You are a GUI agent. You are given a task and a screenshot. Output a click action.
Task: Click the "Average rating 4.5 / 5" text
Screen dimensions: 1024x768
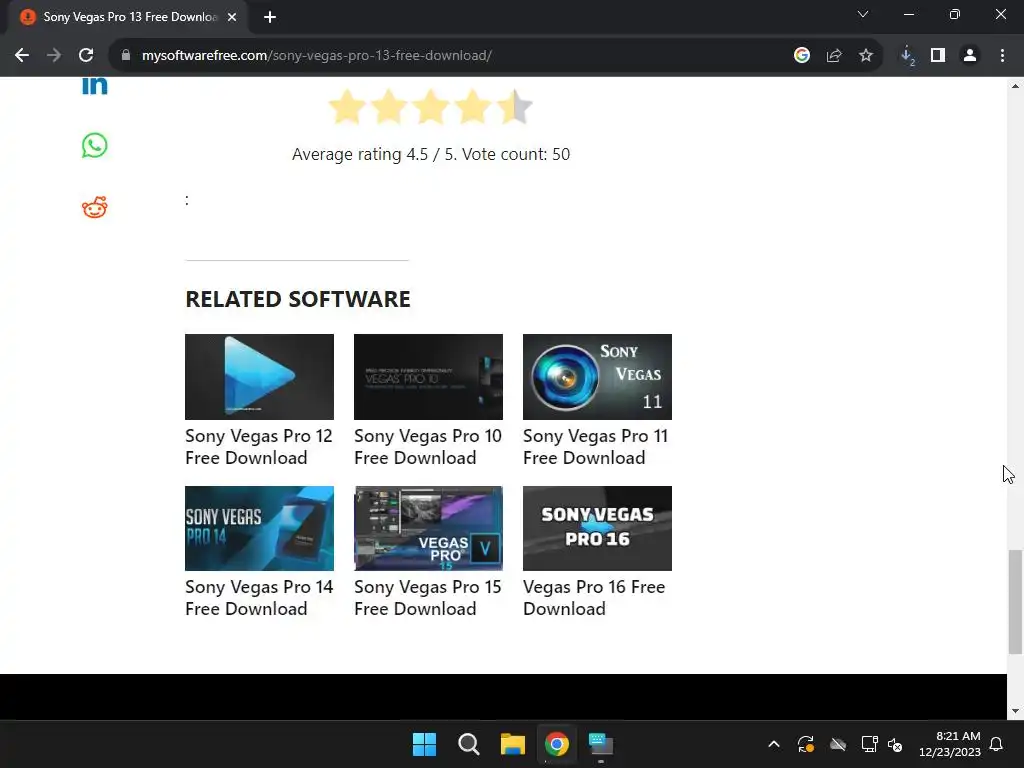click(374, 154)
